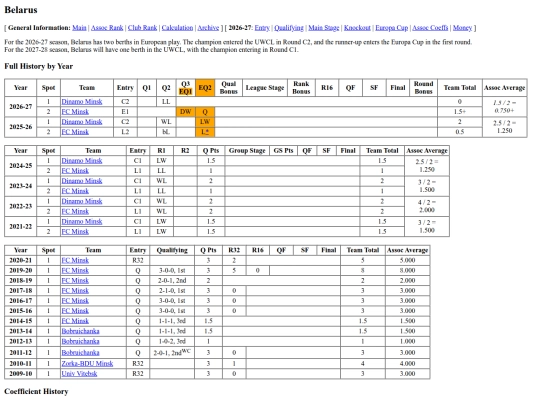
Task: Click the Qual Bonus column header
Action: pyautogui.click(x=229, y=88)
